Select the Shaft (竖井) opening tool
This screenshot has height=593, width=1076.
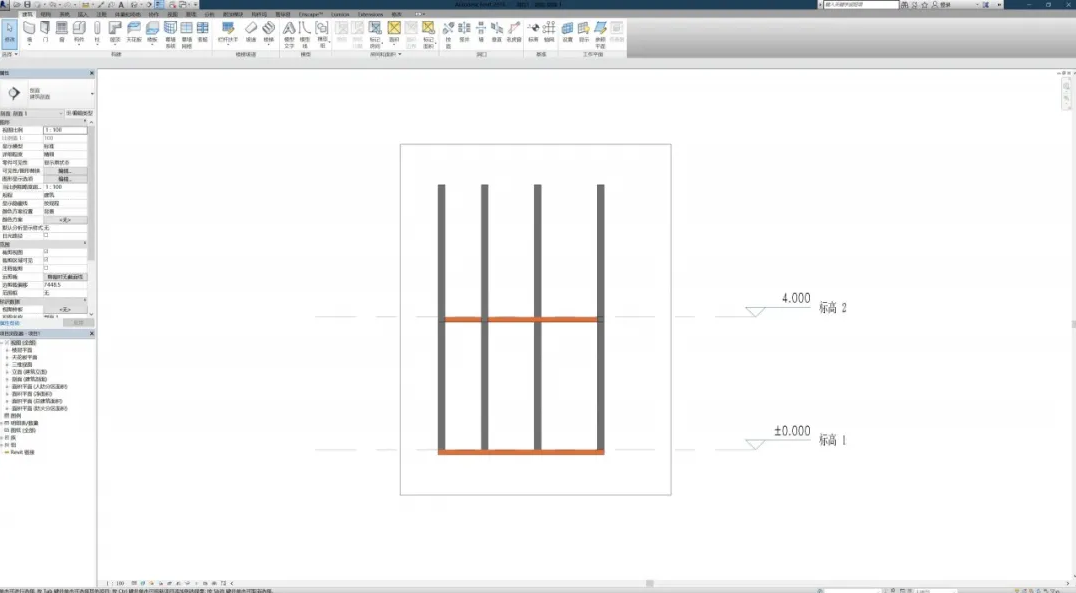(465, 32)
